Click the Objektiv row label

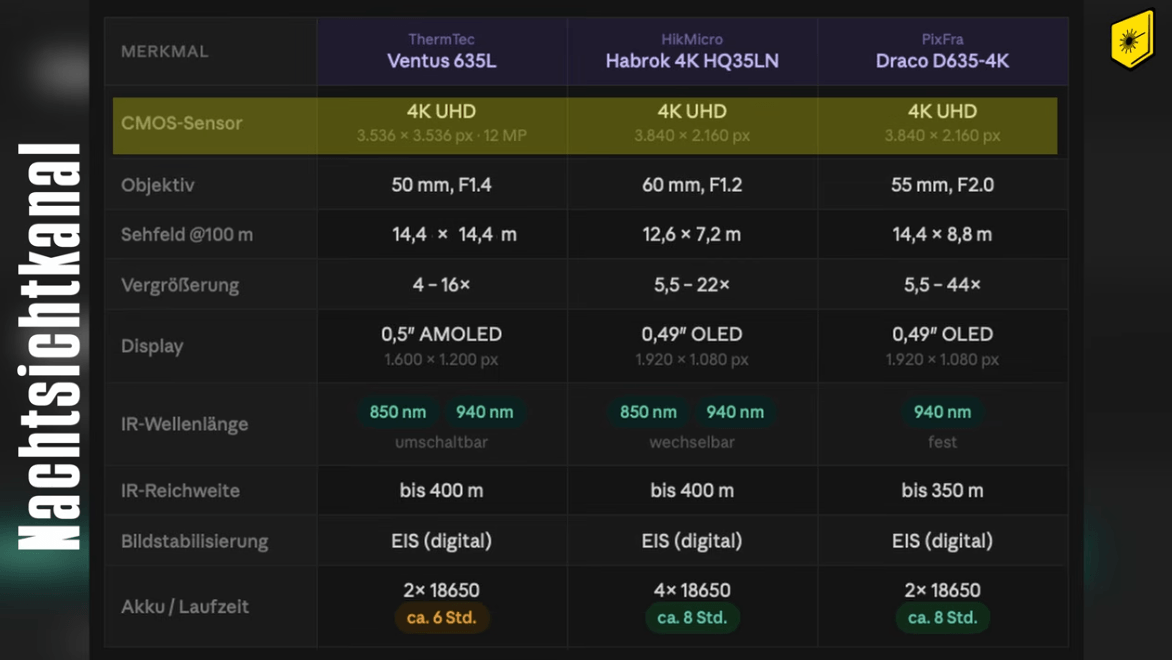[158, 185]
